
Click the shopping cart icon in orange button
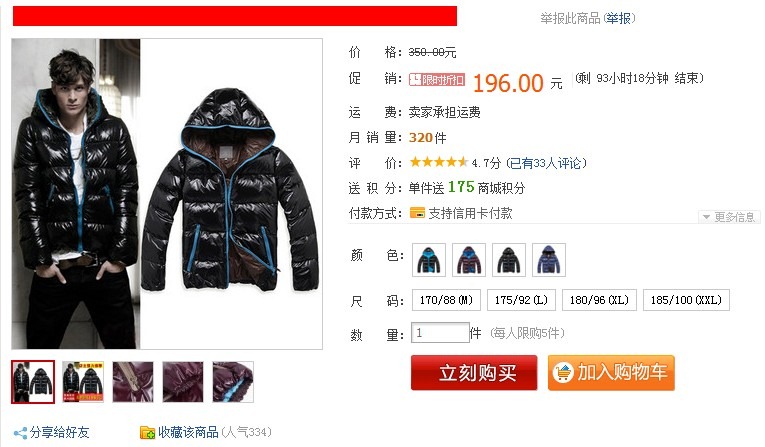coord(563,373)
